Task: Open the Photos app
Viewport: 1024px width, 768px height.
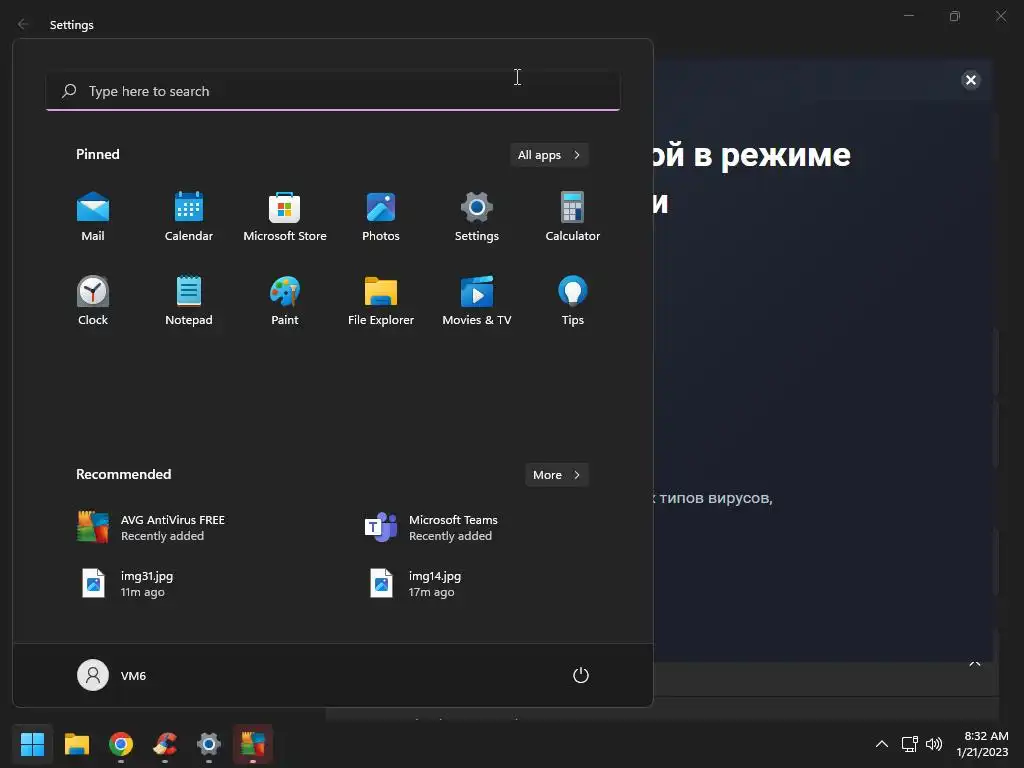Action: click(381, 217)
